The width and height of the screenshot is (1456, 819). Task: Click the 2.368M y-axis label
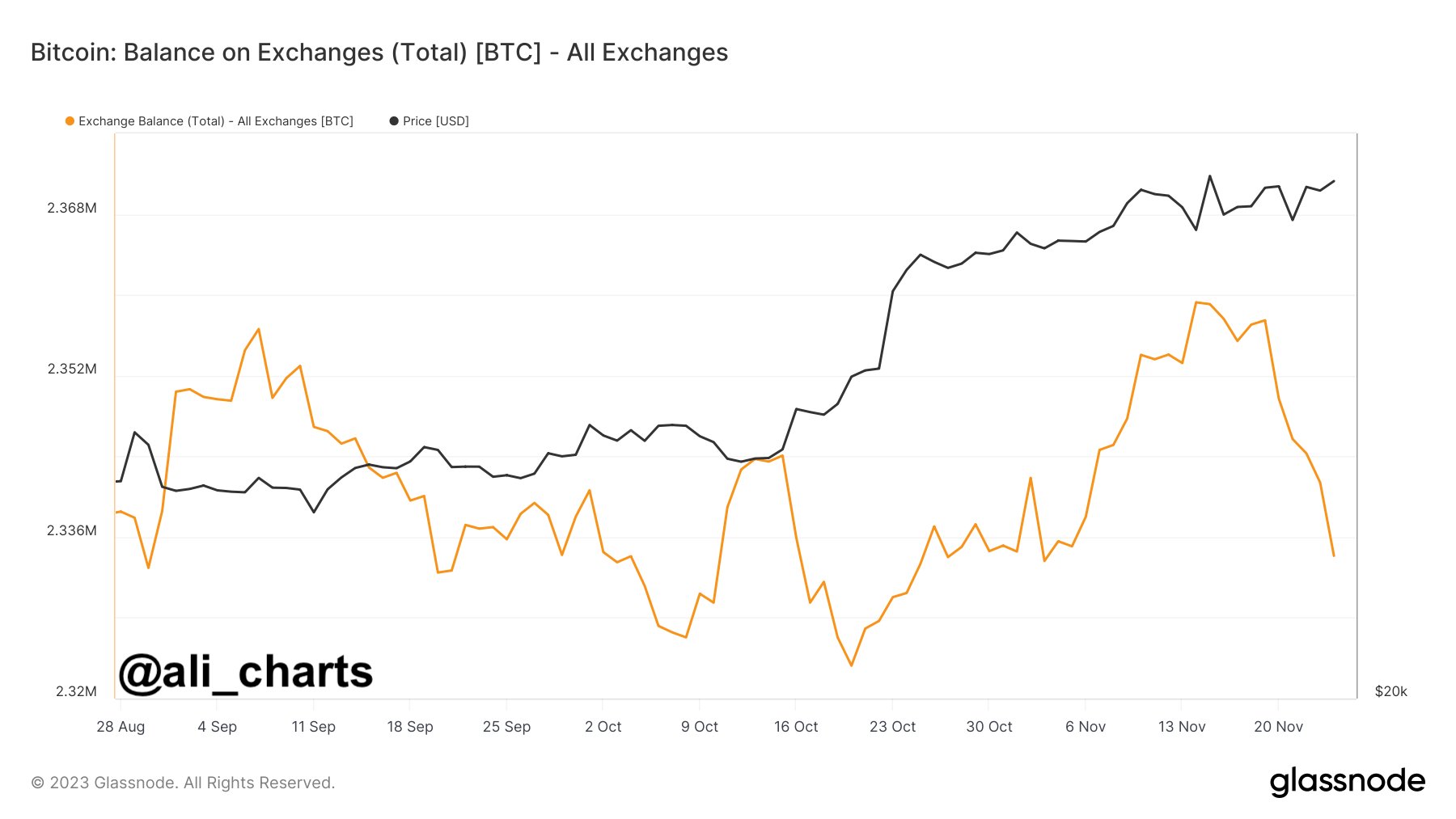[x=72, y=208]
